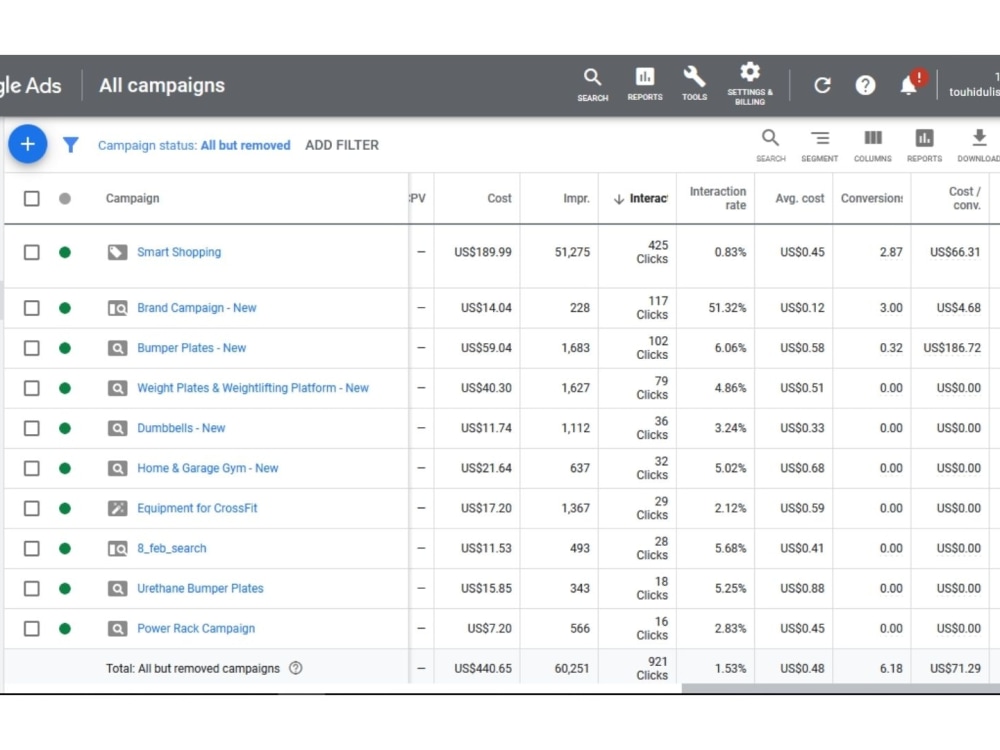The height and width of the screenshot is (750, 1000).
Task: Click the refresh icon
Action: (822, 85)
